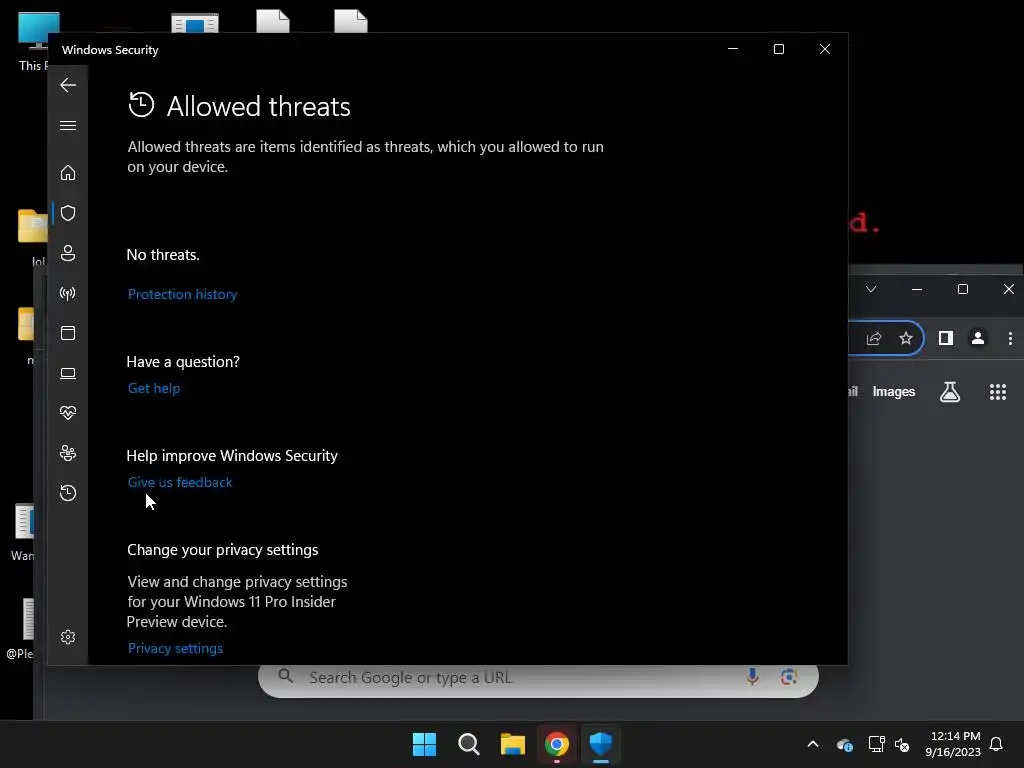Open the App & browser control icon
Screen dimensions: 1024x768
click(68, 333)
